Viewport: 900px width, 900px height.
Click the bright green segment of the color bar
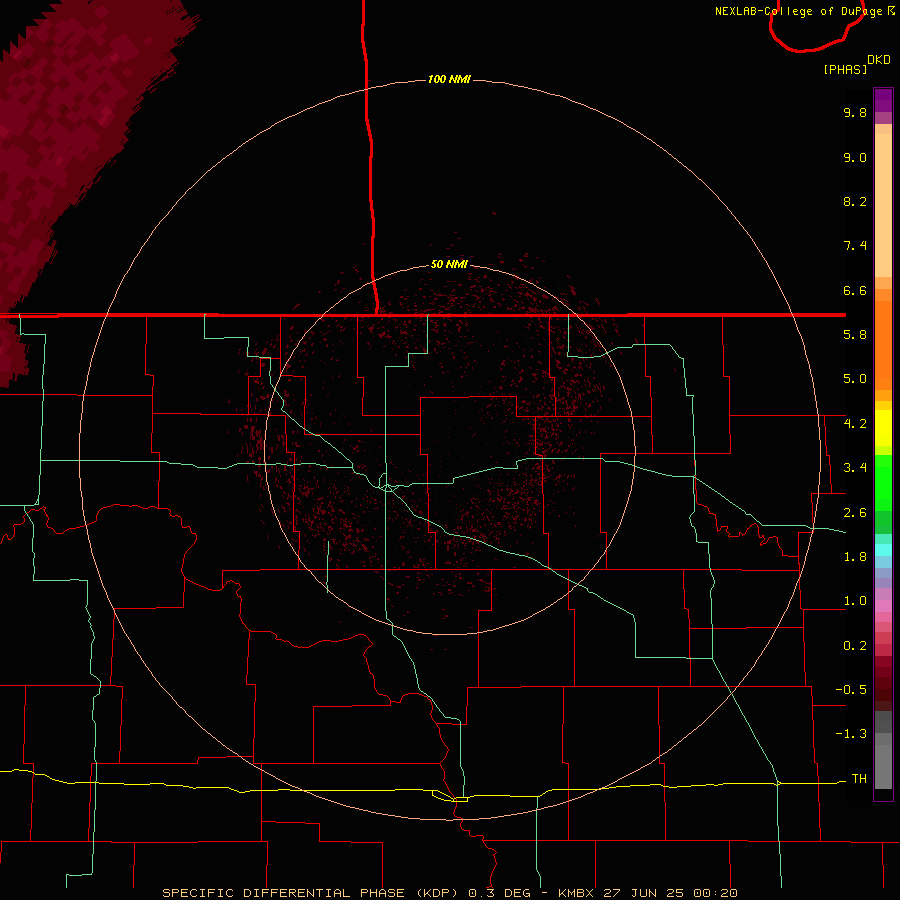883,483
